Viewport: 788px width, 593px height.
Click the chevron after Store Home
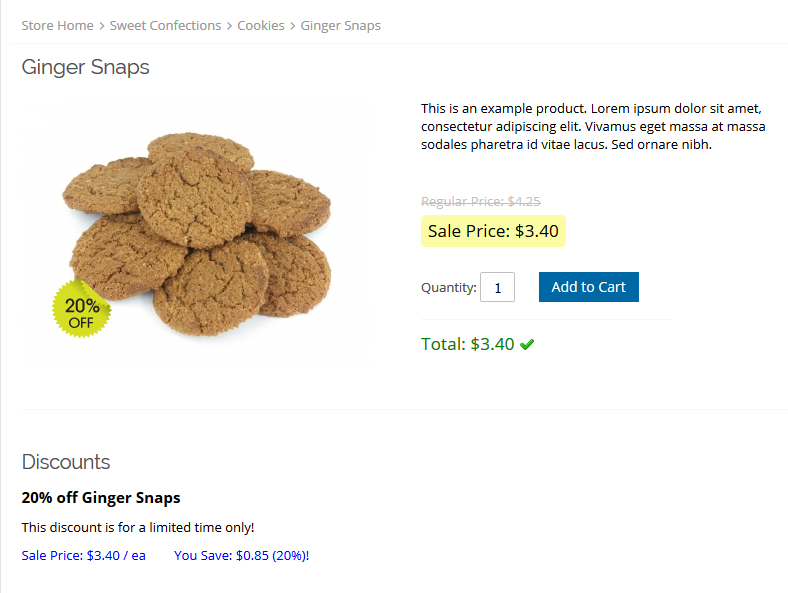(102, 26)
